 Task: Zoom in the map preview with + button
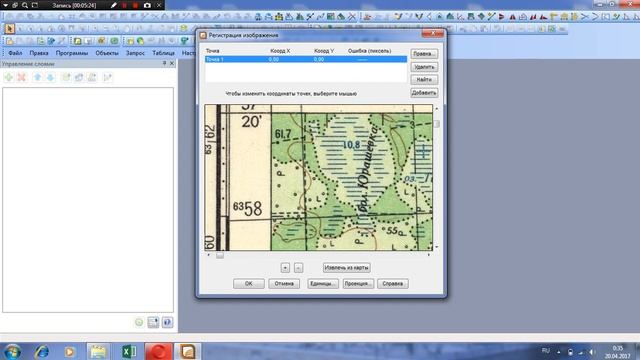pyautogui.click(x=285, y=268)
